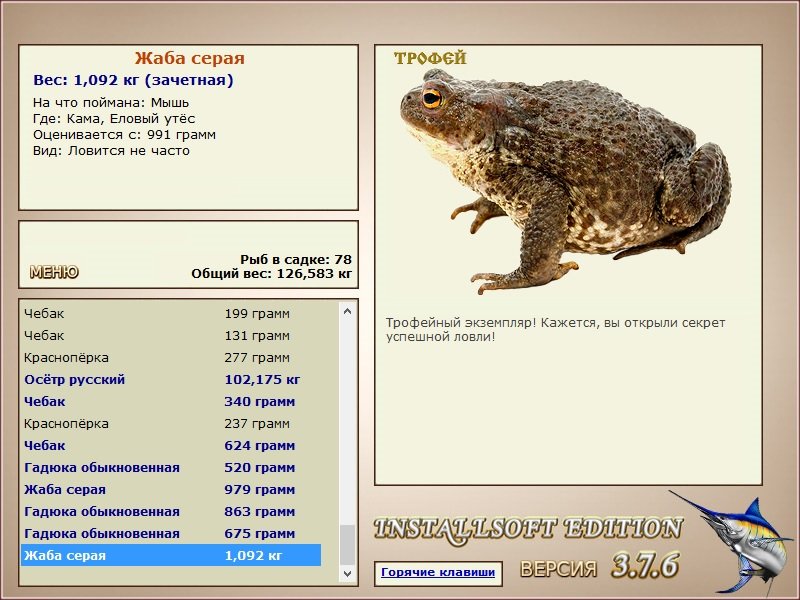The width and height of the screenshot is (800, 600).
Task: Select the Краснопёрка row weighing 237 грамм
Action: (x=171, y=423)
